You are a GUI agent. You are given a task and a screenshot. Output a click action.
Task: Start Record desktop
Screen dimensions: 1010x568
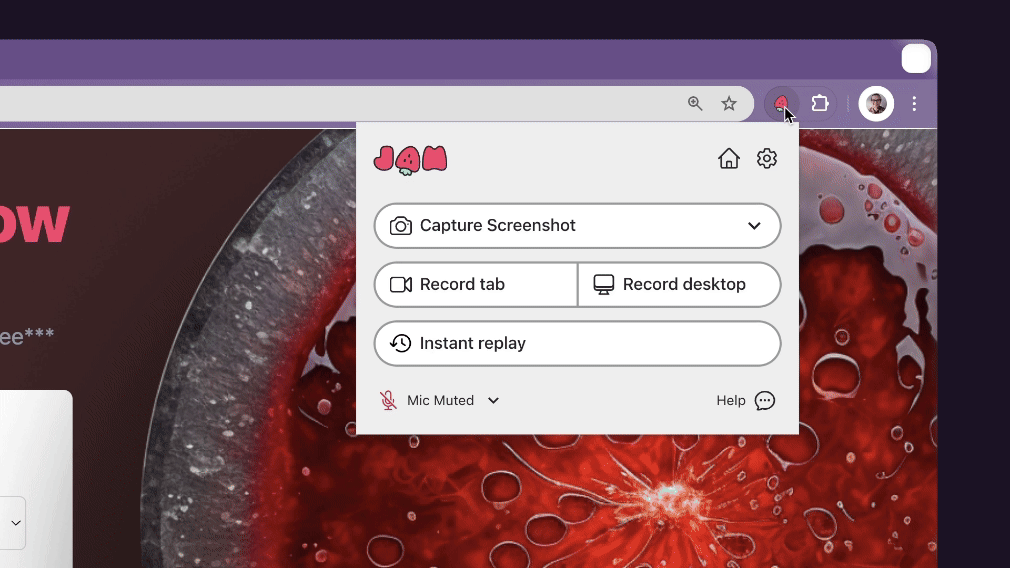[x=680, y=285]
